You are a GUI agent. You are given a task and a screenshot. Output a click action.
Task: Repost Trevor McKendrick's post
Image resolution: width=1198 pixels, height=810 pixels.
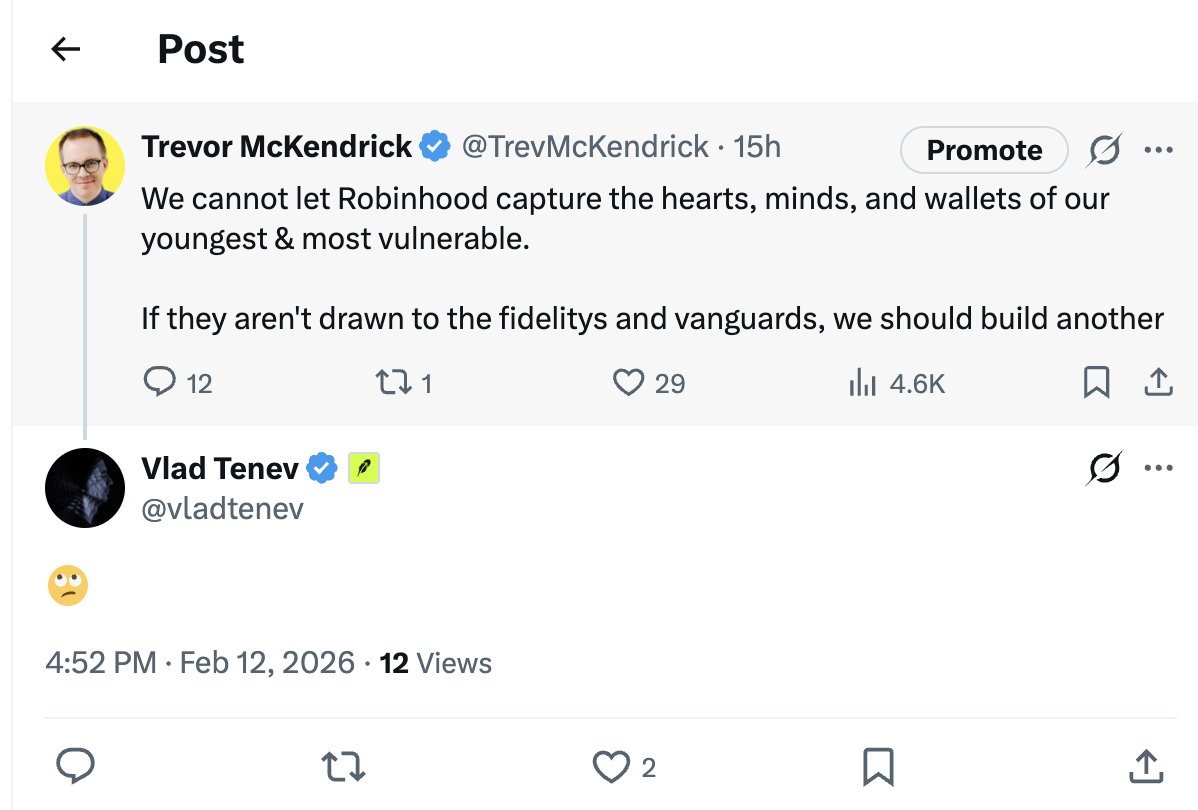pos(387,382)
